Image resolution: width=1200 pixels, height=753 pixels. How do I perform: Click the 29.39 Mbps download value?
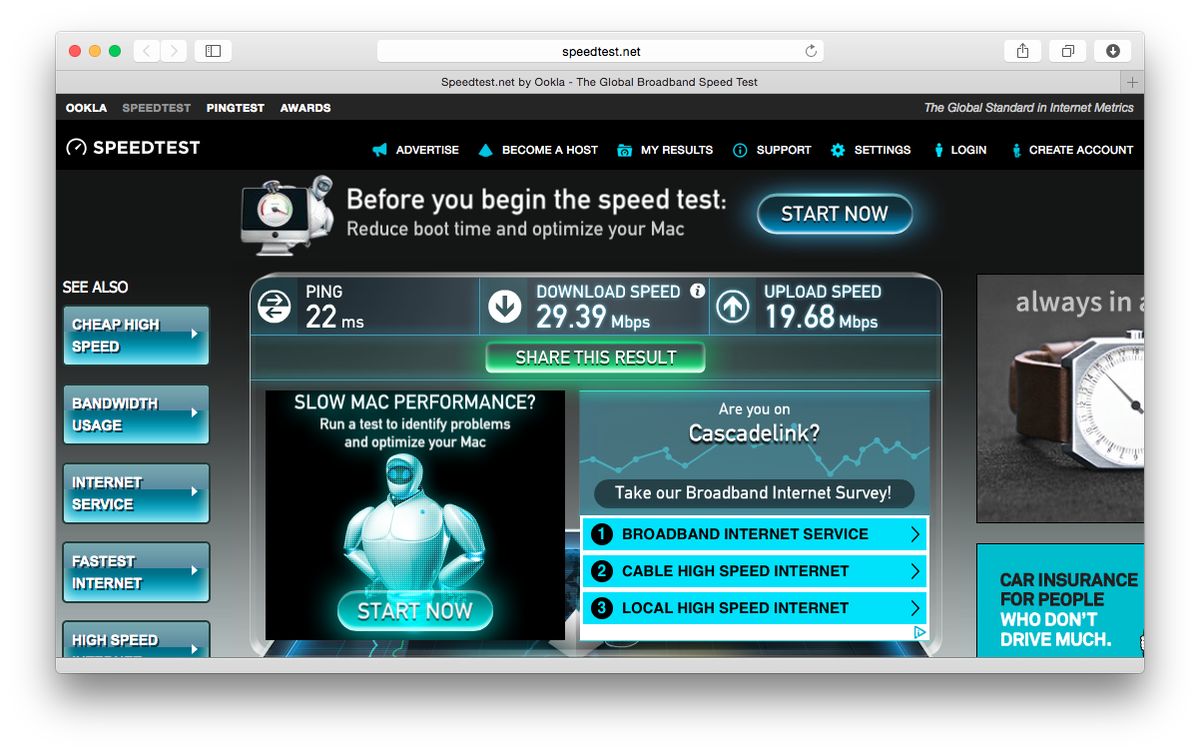593,318
